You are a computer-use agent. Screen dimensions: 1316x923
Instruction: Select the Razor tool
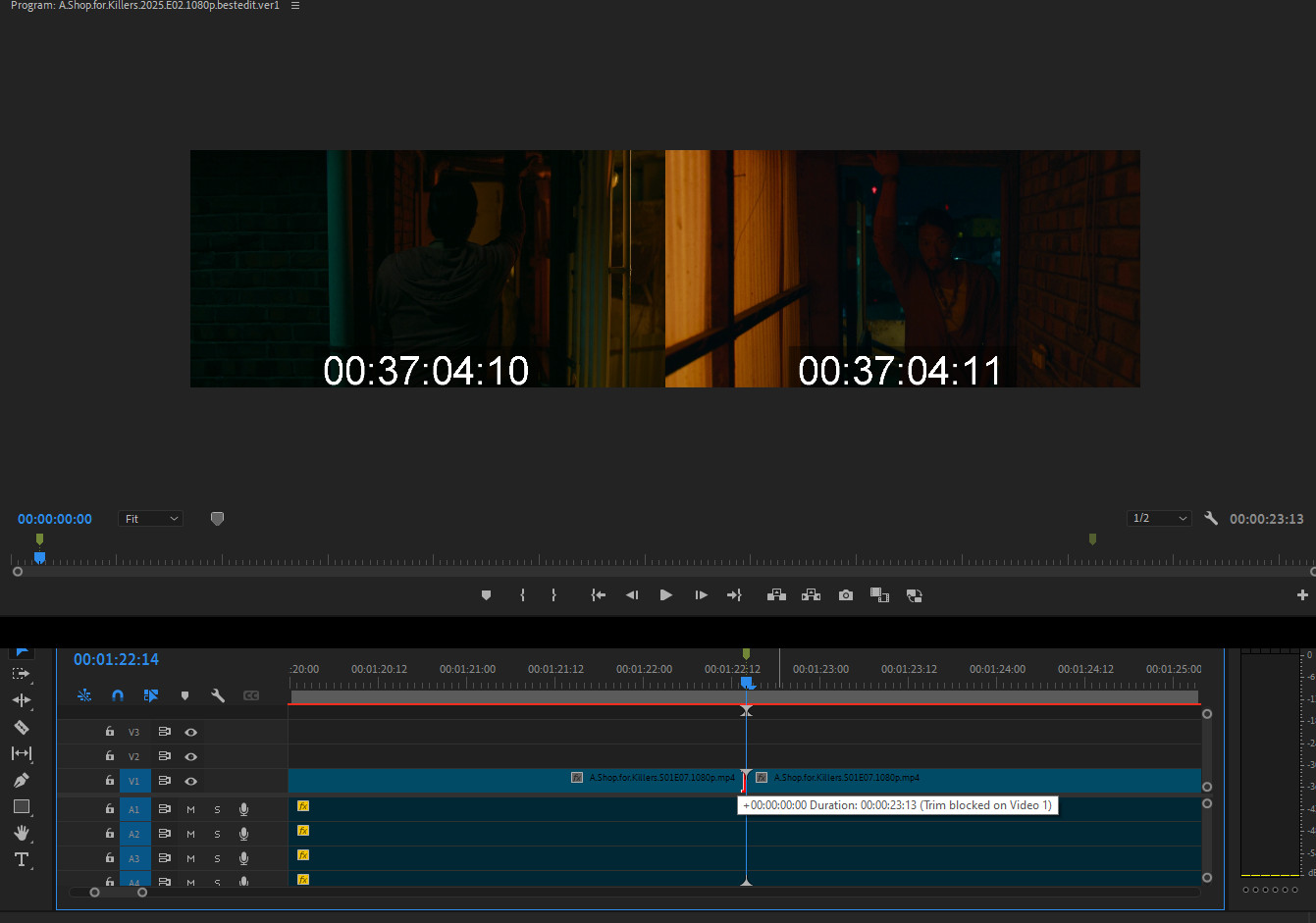point(21,728)
